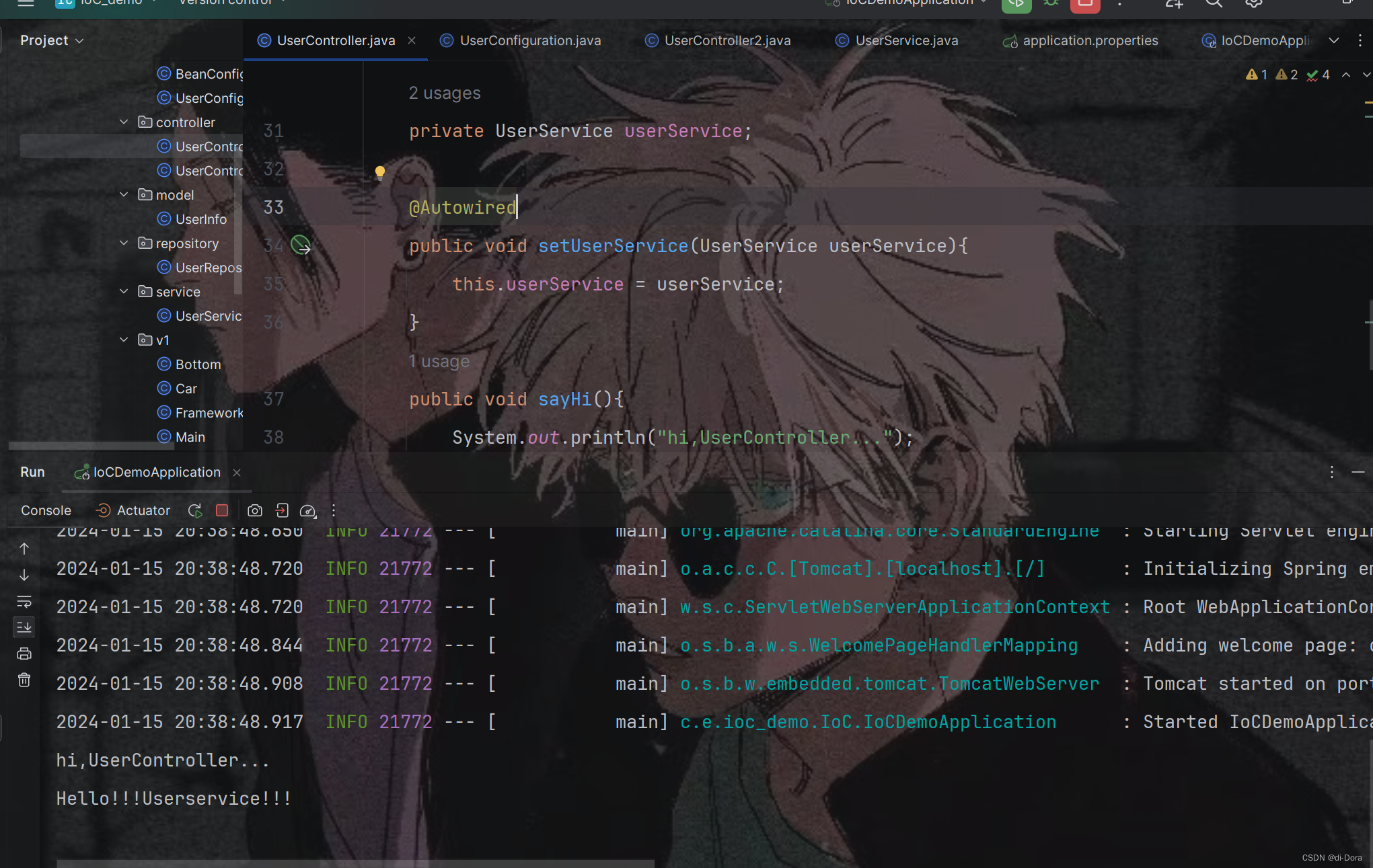Print the console output

tap(24, 654)
